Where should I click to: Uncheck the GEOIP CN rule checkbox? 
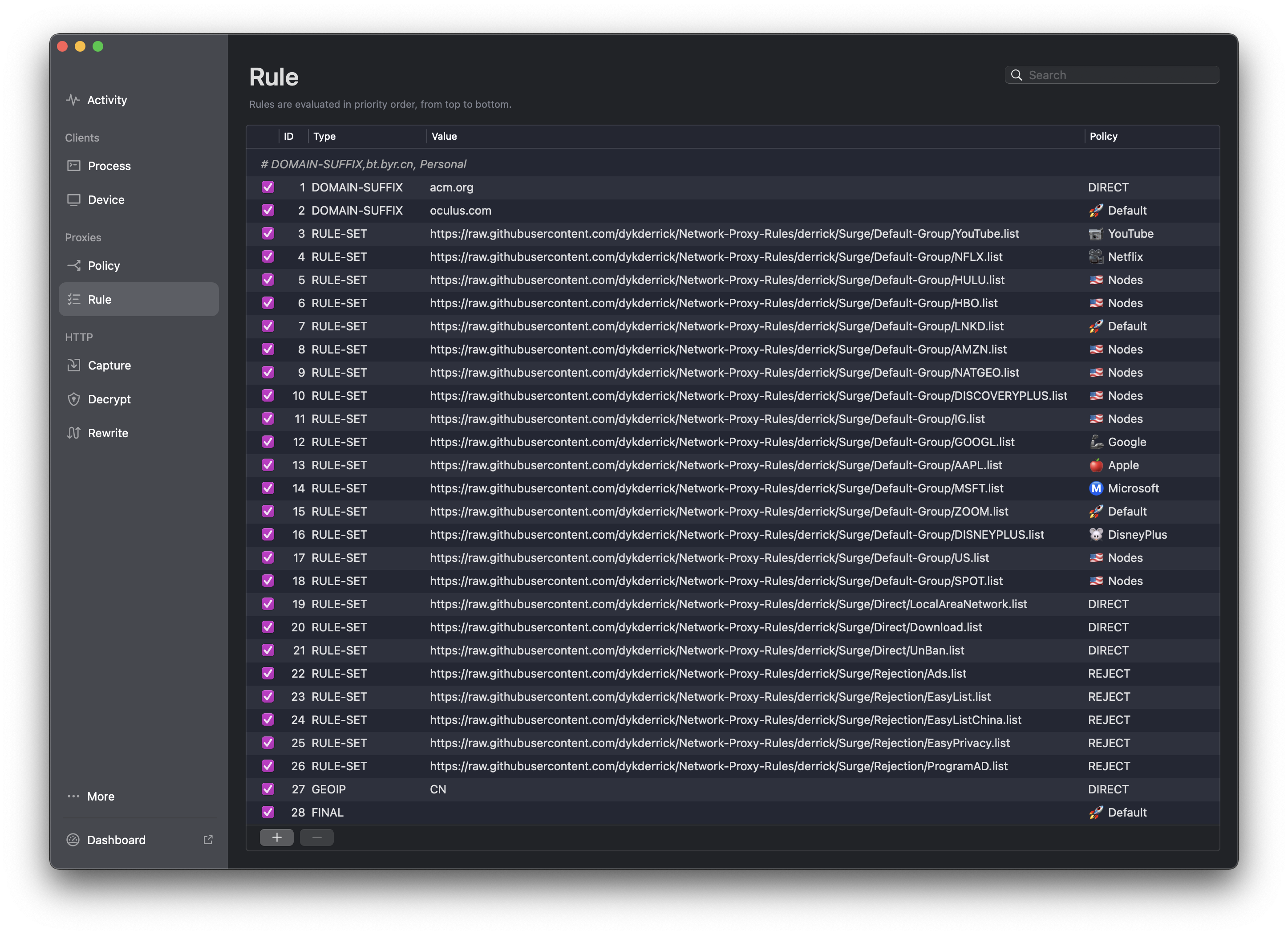pyautogui.click(x=268, y=789)
